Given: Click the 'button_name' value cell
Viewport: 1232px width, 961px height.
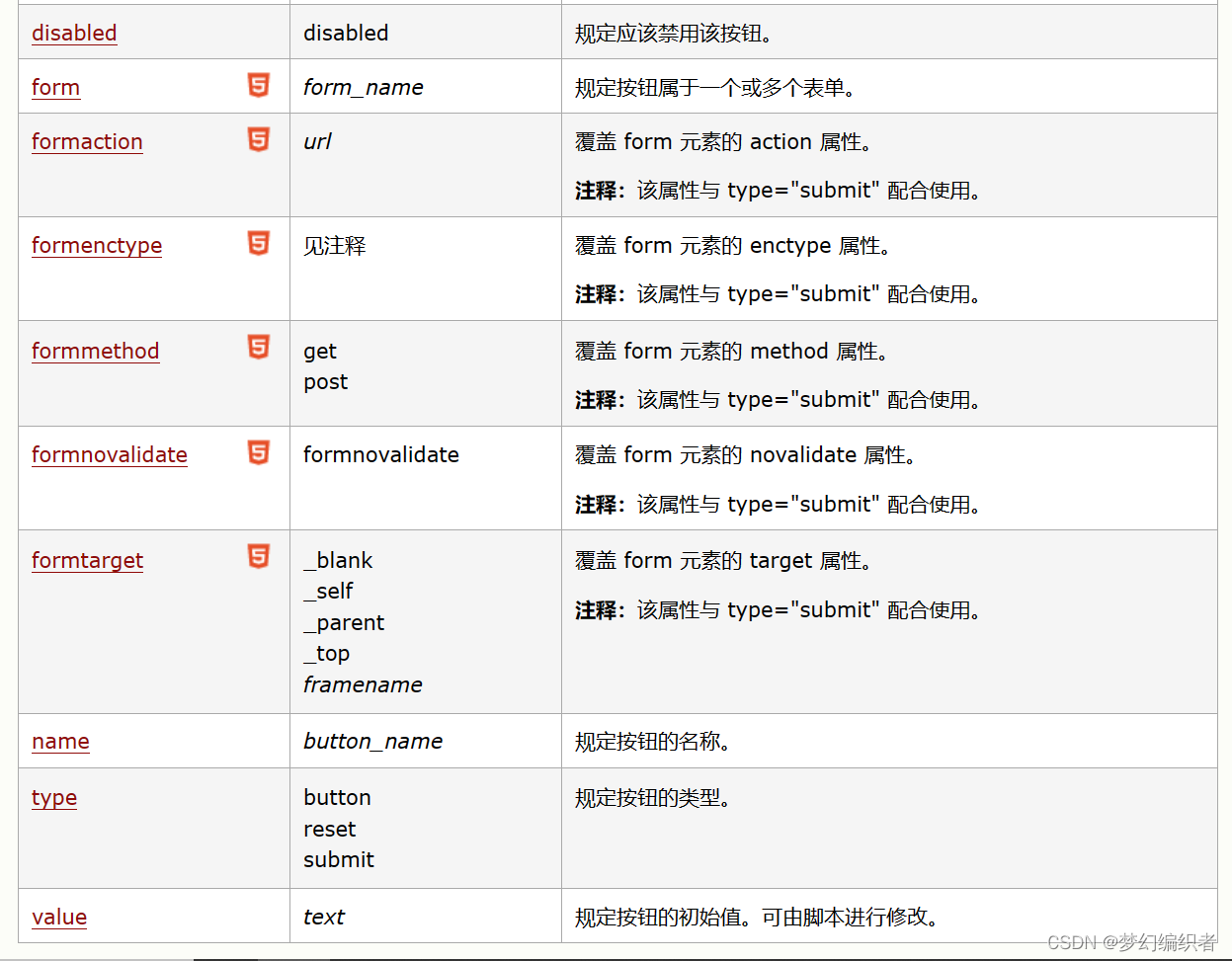Looking at the screenshot, I should click(373, 741).
